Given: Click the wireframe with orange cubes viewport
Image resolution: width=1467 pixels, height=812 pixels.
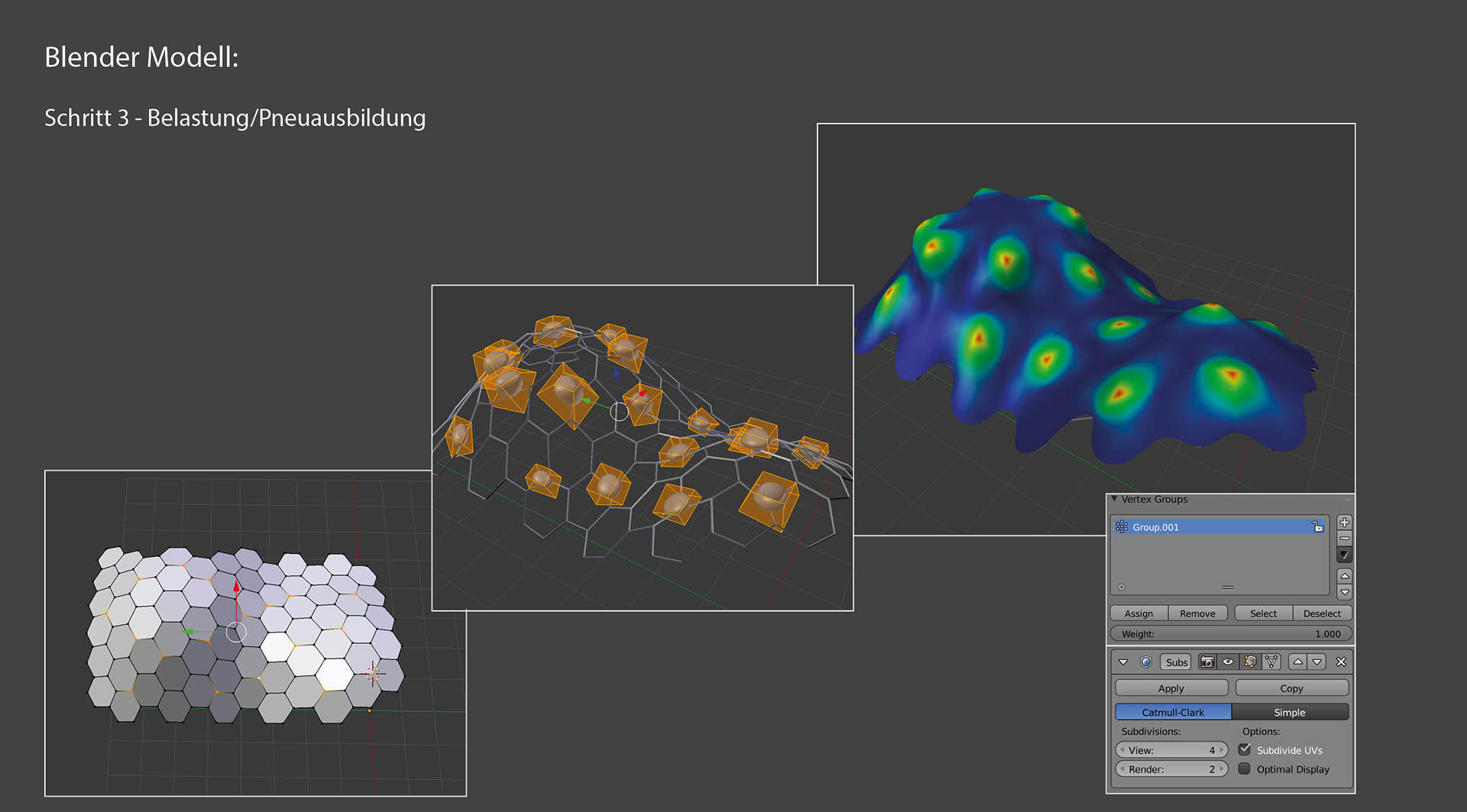Looking at the screenshot, I should point(643,448).
